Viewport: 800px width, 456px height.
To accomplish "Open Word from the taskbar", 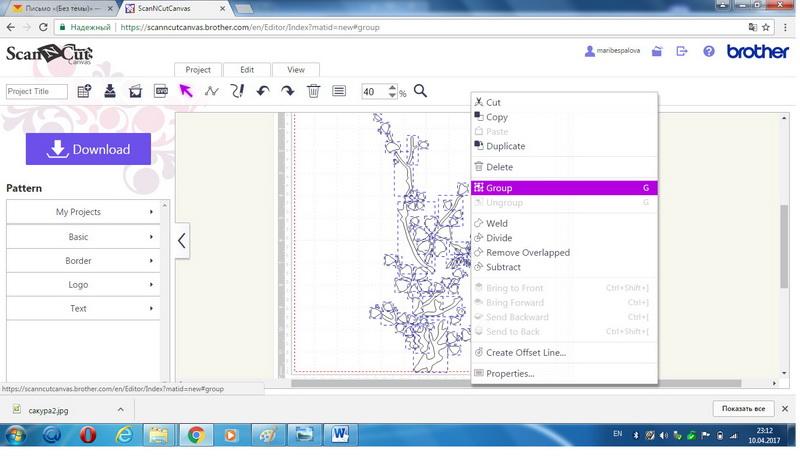I will [340, 435].
